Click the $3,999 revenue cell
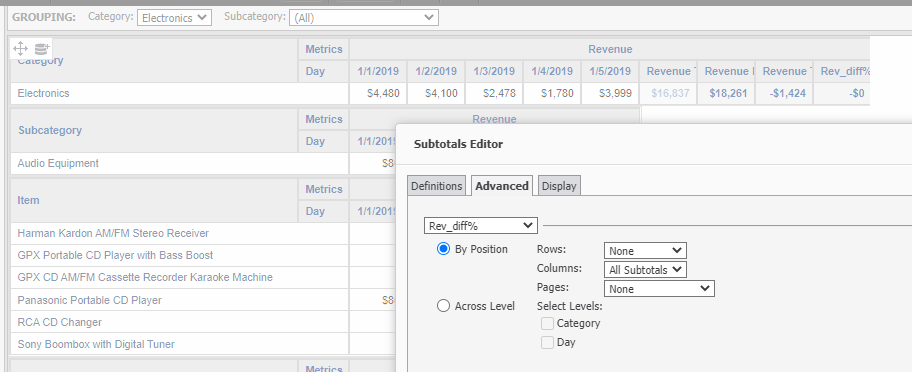The height and width of the screenshot is (372, 912). coord(610,94)
